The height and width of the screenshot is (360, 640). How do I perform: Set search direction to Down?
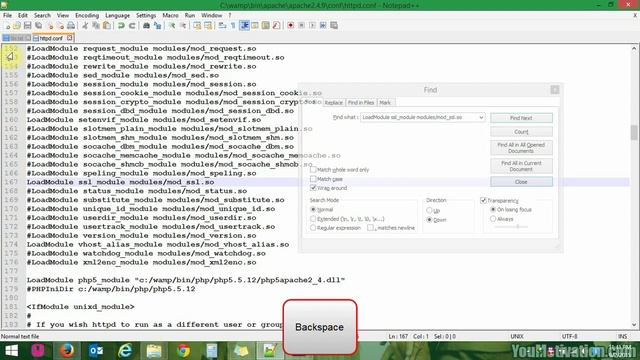[429, 220]
